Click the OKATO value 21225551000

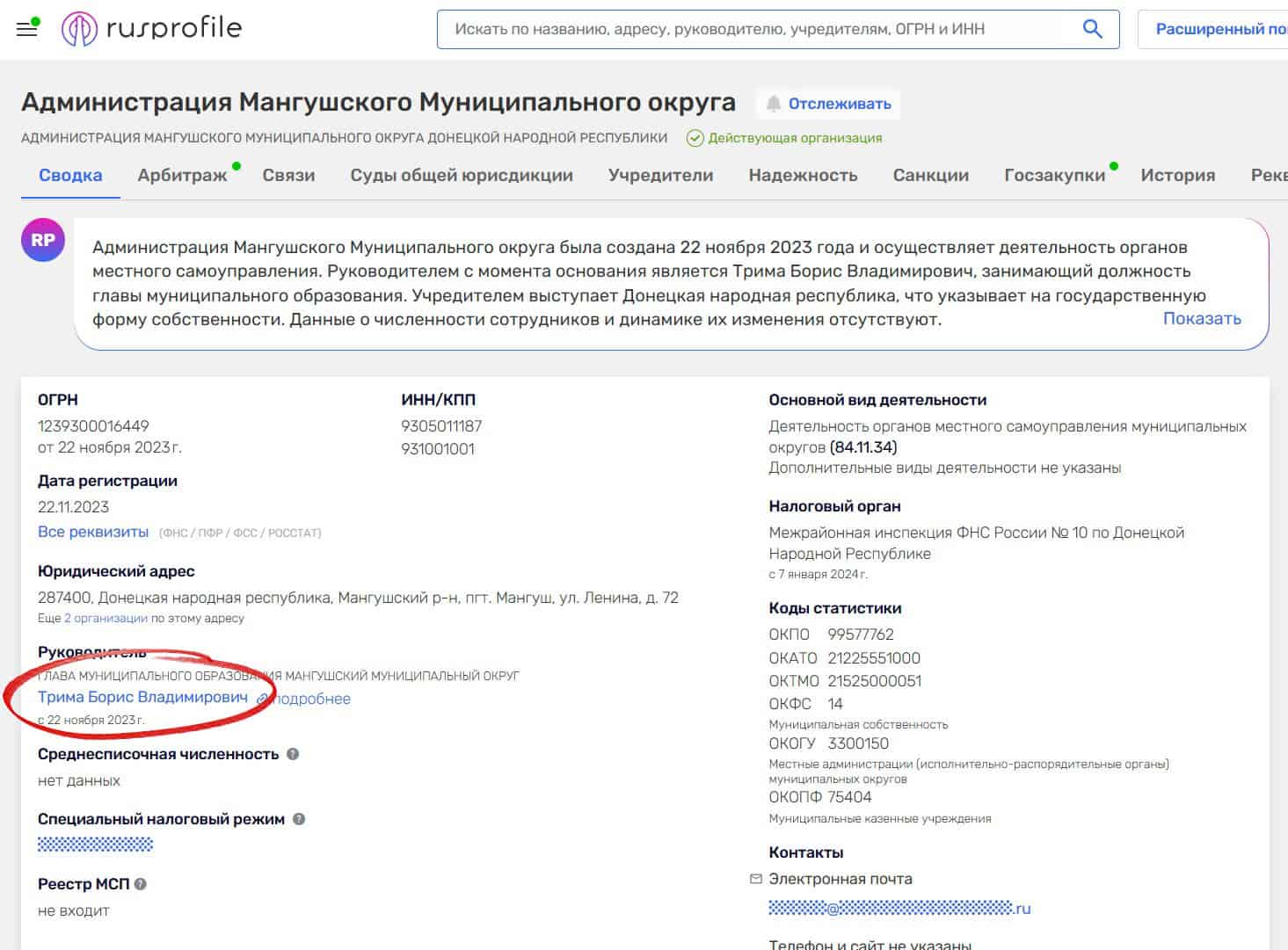pos(874,658)
